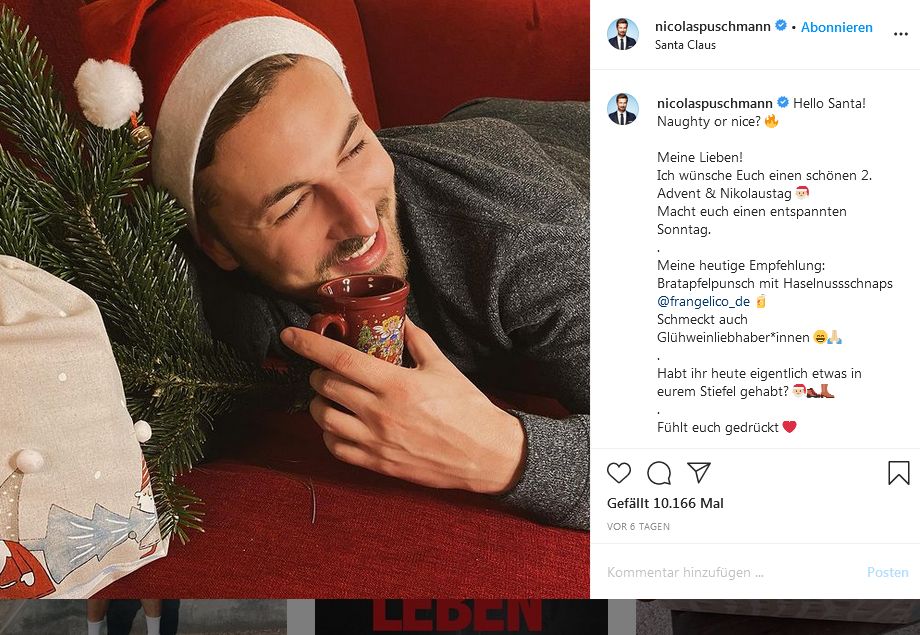Screen dimensions: 920x635
Task: Share post with paper plane icon
Action: pos(699,473)
